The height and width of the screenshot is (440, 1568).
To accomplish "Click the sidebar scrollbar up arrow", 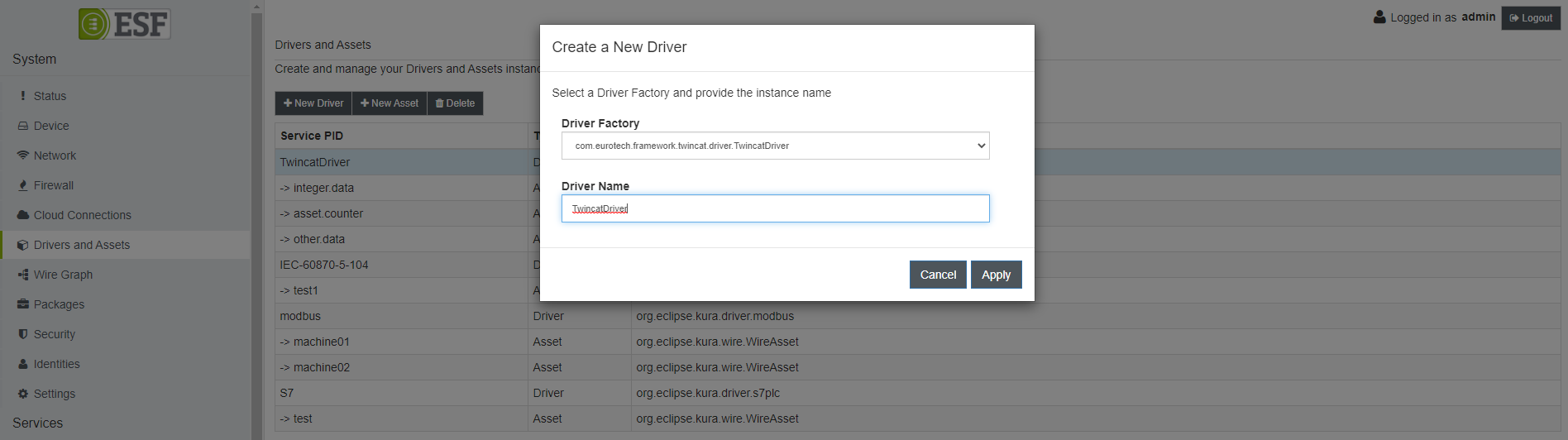I will [x=256, y=6].
